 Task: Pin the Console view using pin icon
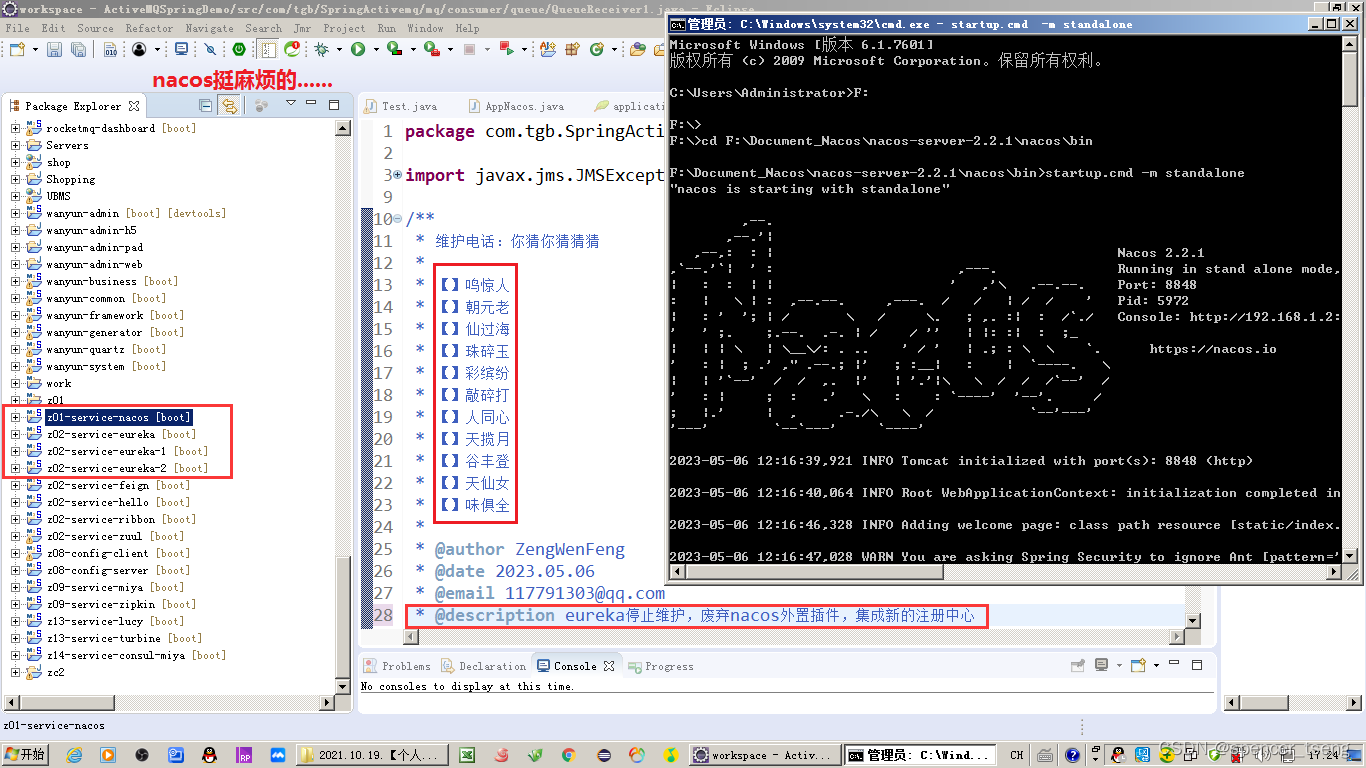coord(1078,664)
